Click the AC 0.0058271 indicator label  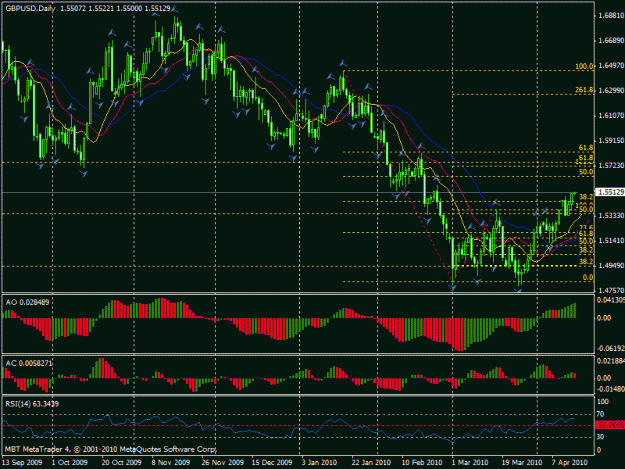point(29,363)
